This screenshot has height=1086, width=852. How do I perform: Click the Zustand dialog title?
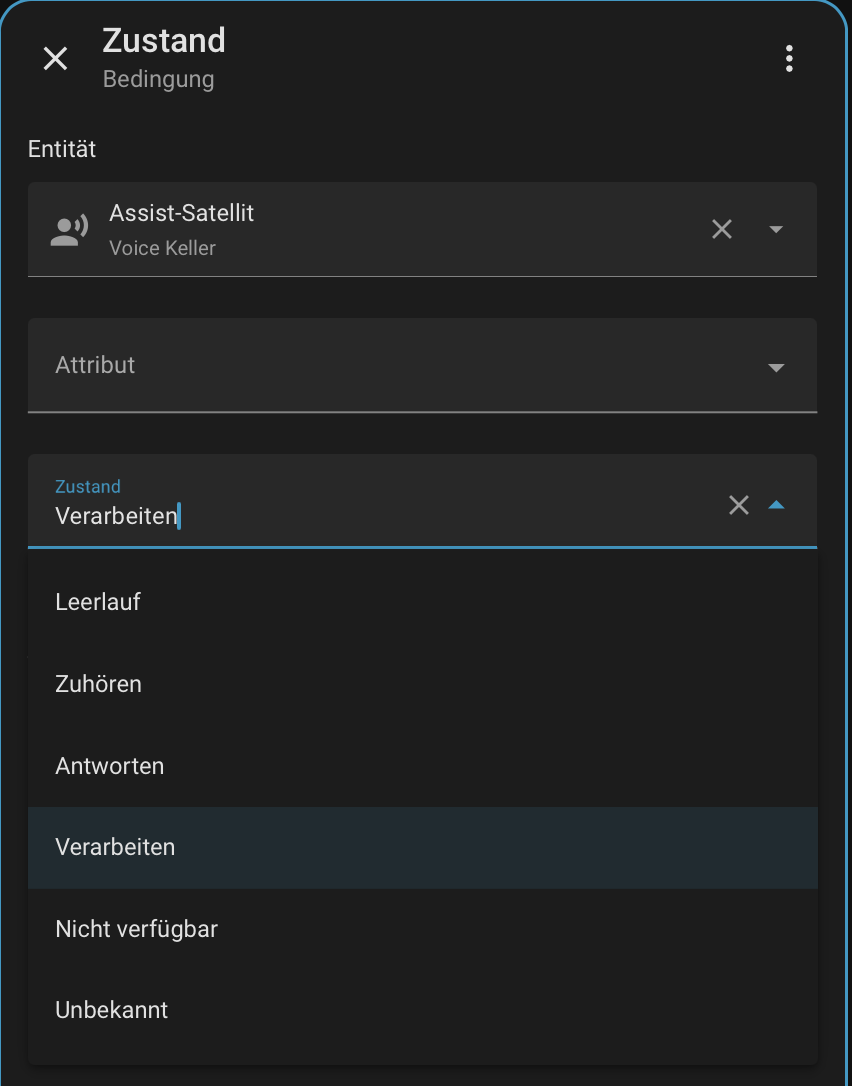[x=164, y=41]
